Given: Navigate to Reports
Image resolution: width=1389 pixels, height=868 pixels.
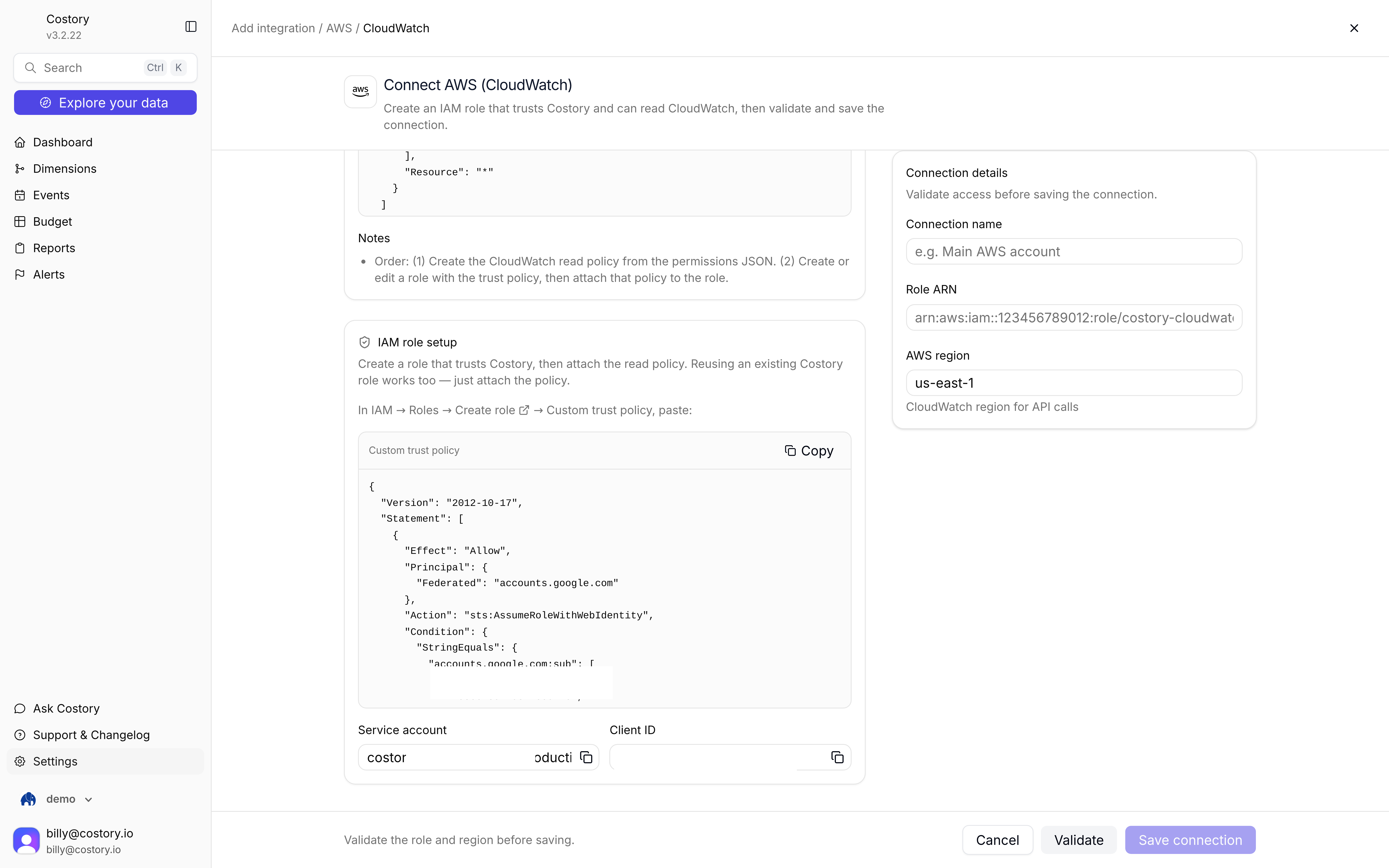Looking at the screenshot, I should (106, 248).
